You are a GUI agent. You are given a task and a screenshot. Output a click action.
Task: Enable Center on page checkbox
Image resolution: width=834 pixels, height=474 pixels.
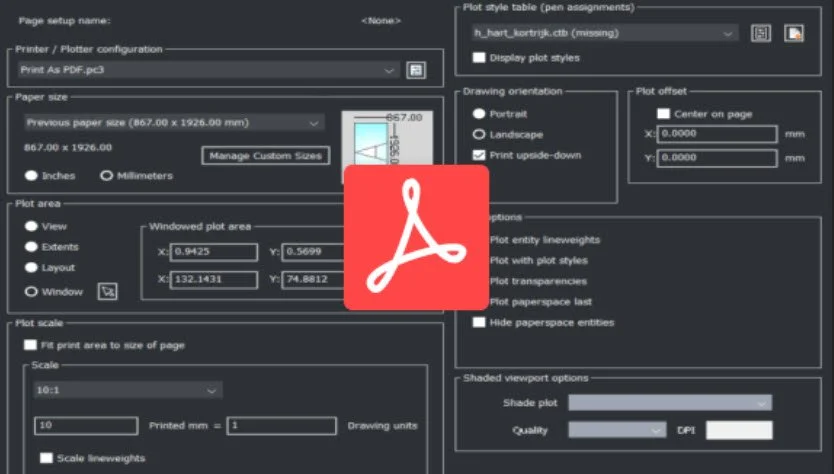pyautogui.click(x=663, y=113)
